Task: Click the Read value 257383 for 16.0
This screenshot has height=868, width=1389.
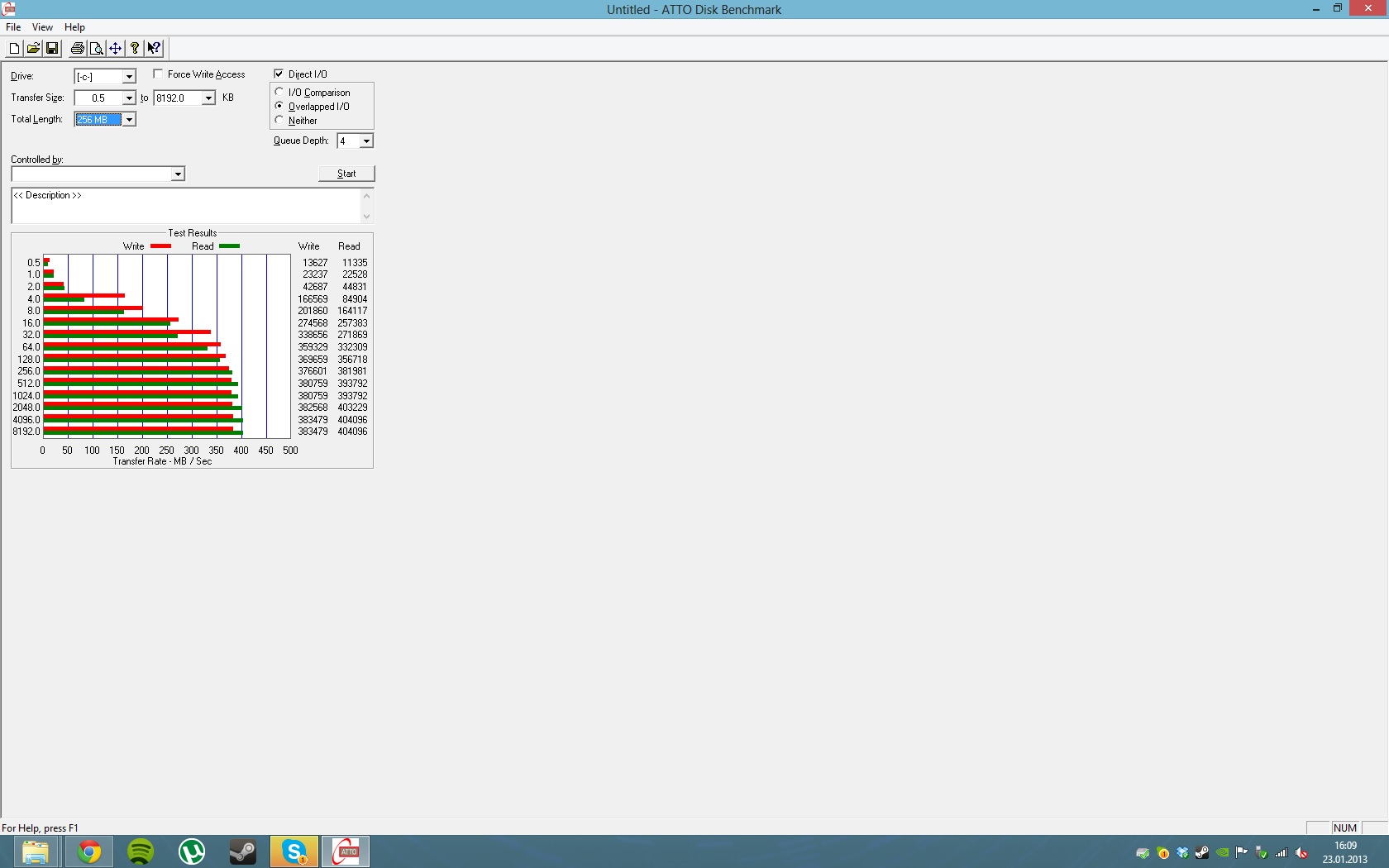Action: click(x=352, y=323)
